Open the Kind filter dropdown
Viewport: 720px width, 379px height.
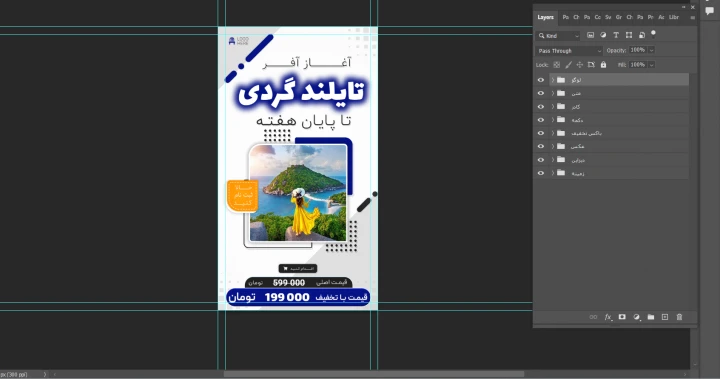coord(558,35)
